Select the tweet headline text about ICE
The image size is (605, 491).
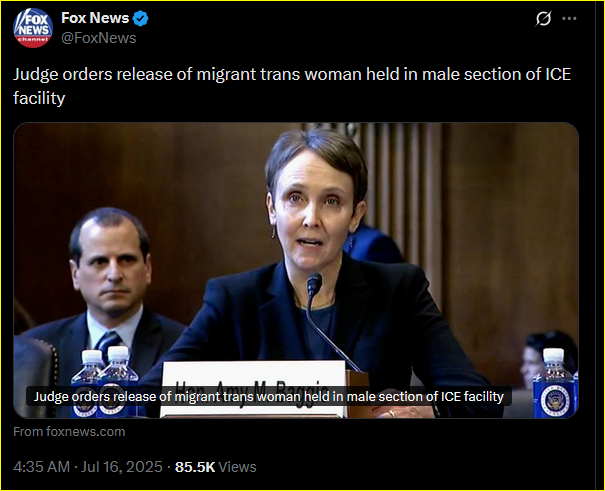292,86
